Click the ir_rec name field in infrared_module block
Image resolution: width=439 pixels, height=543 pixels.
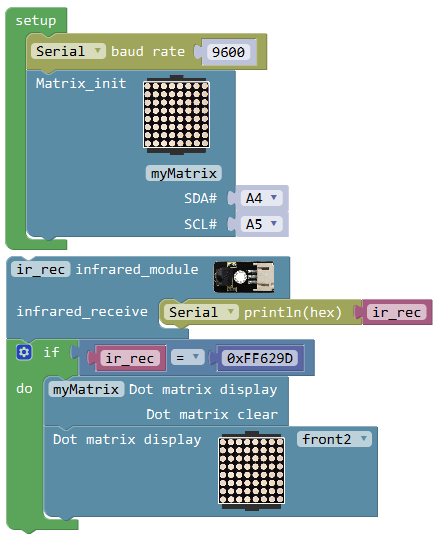pyautogui.click(x=41, y=269)
